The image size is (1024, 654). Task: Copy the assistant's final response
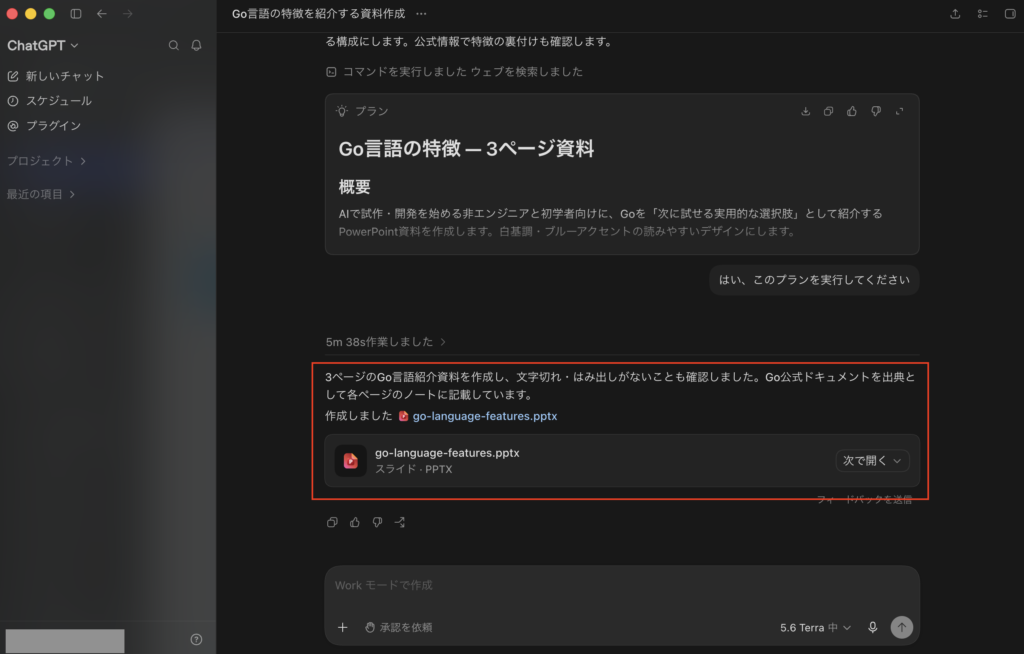click(332, 522)
